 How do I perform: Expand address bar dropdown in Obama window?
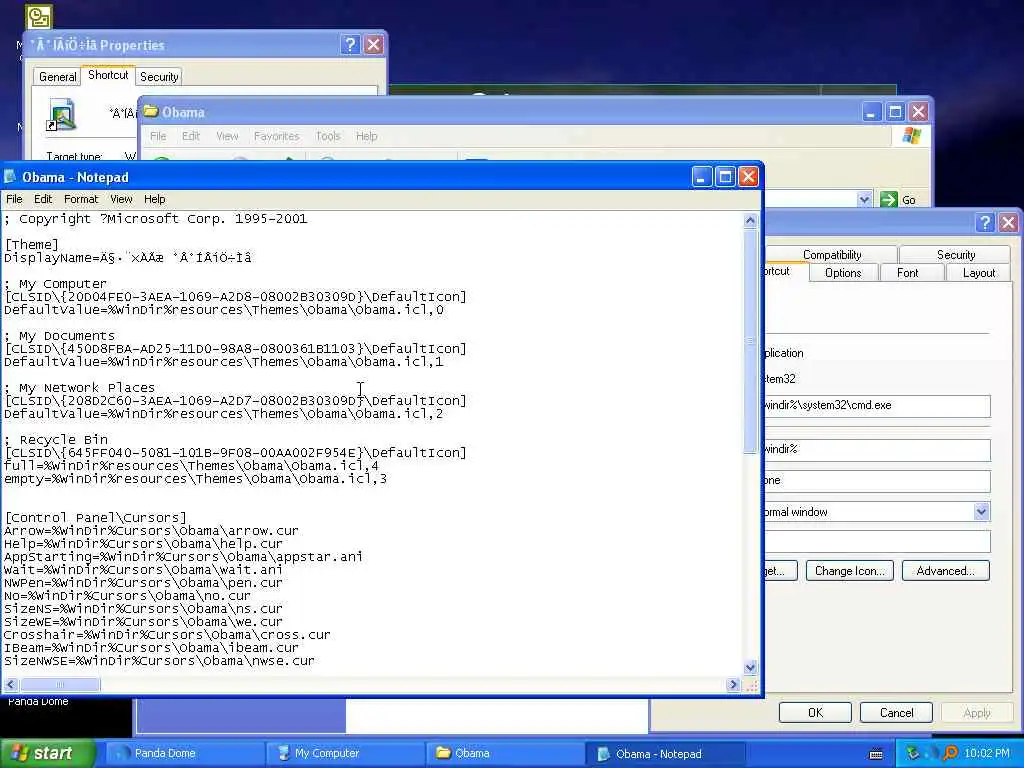(x=864, y=199)
